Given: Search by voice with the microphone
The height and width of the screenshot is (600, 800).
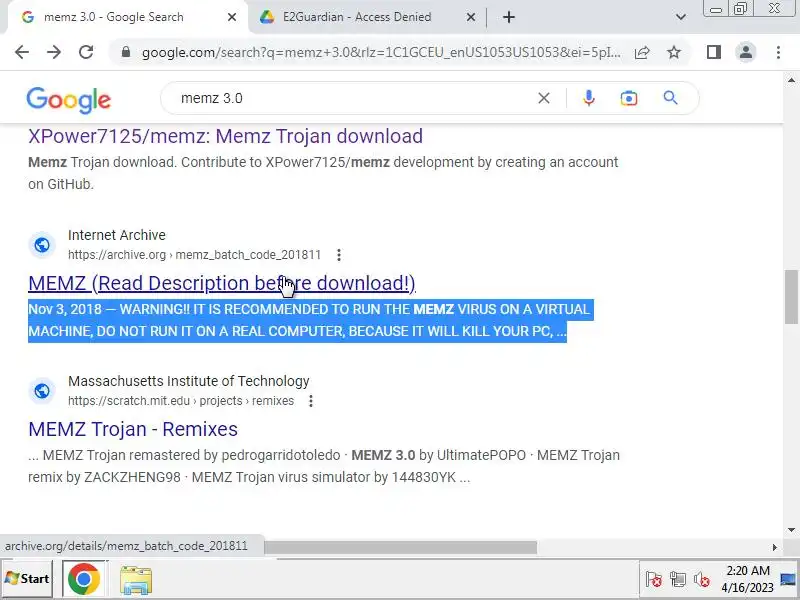Looking at the screenshot, I should (589, 98).
